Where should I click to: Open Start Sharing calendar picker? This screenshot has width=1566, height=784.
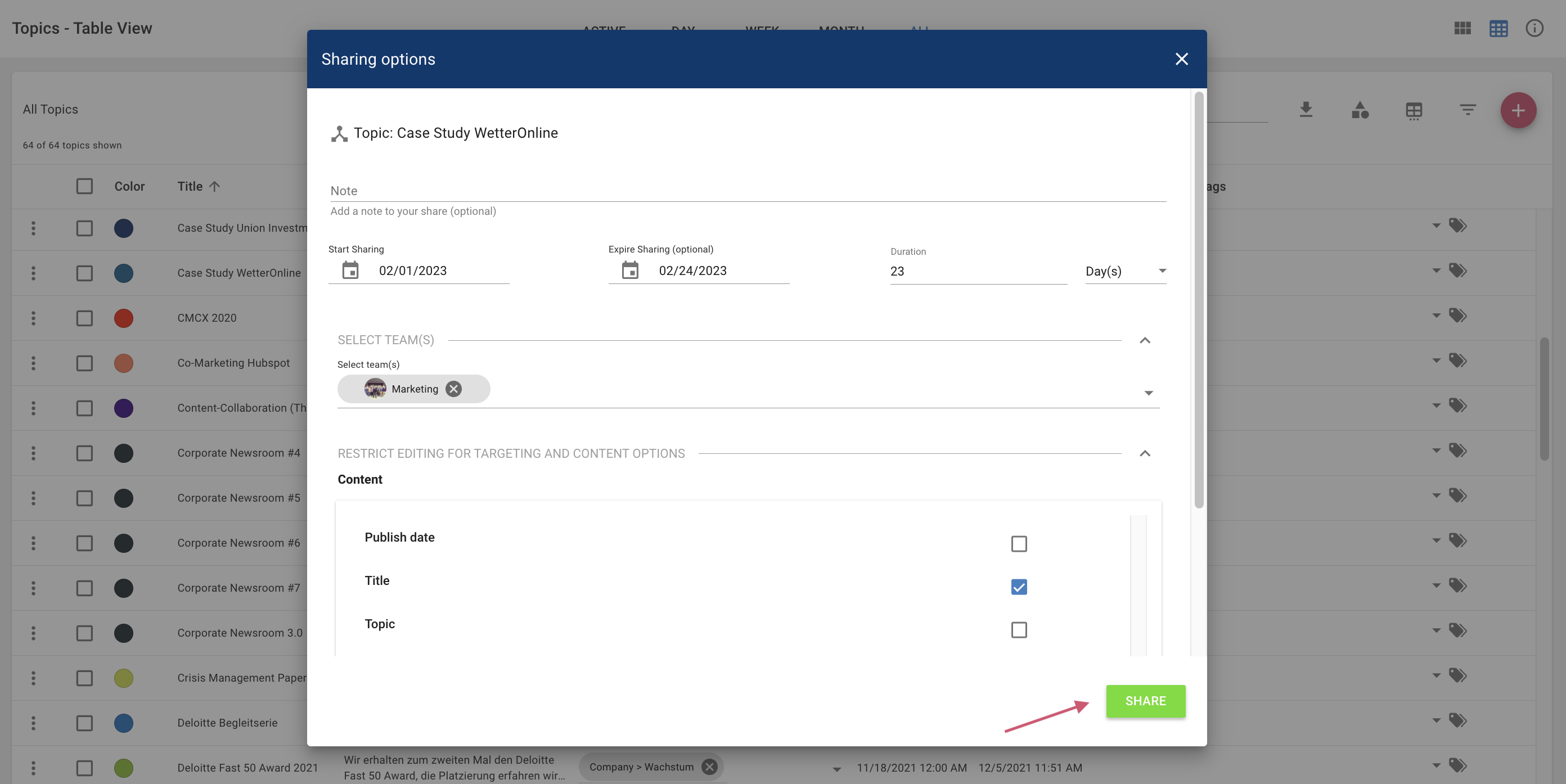[x=350, y=271]
